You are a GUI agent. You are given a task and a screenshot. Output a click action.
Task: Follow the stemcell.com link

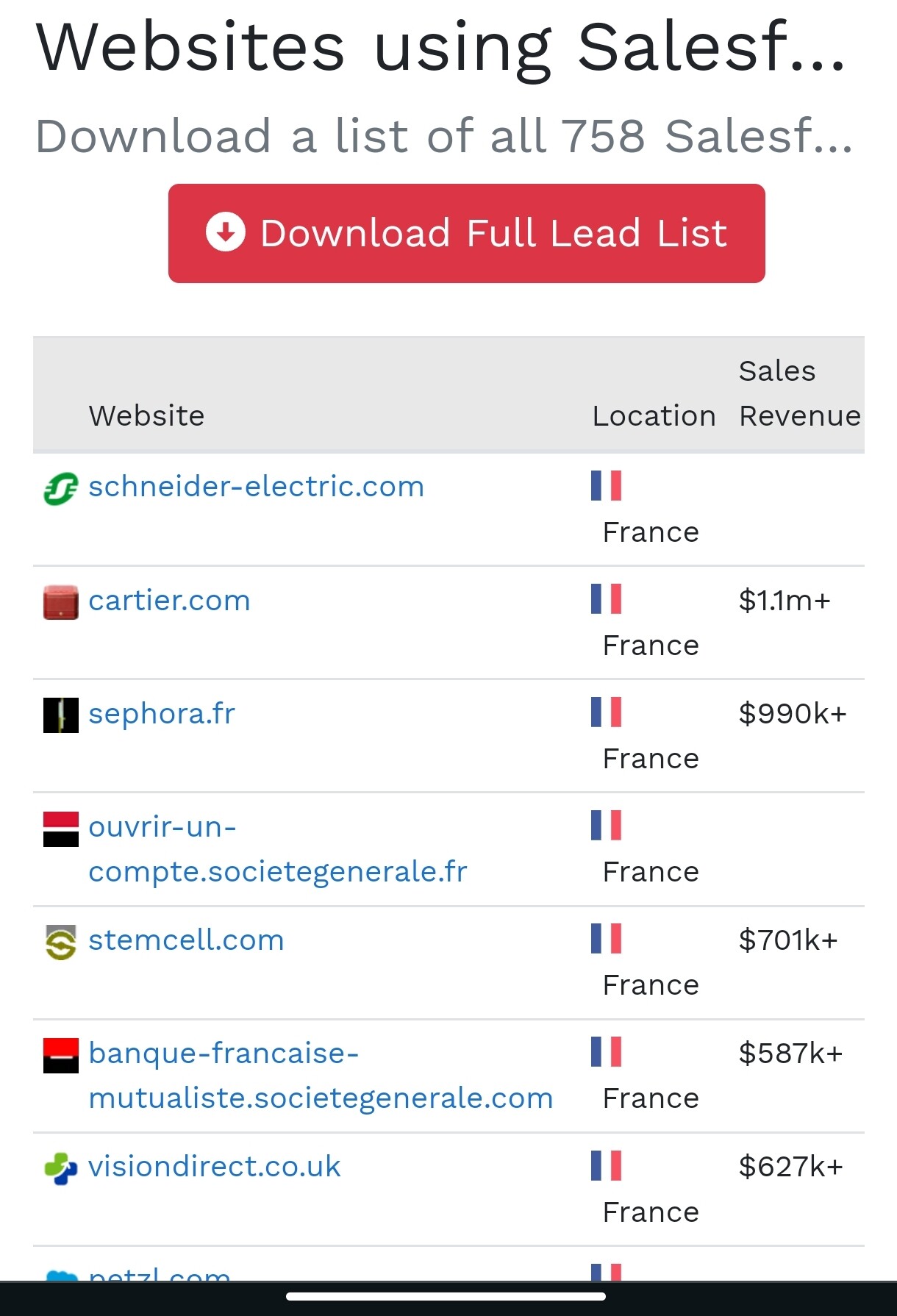(x=186, y=940)
